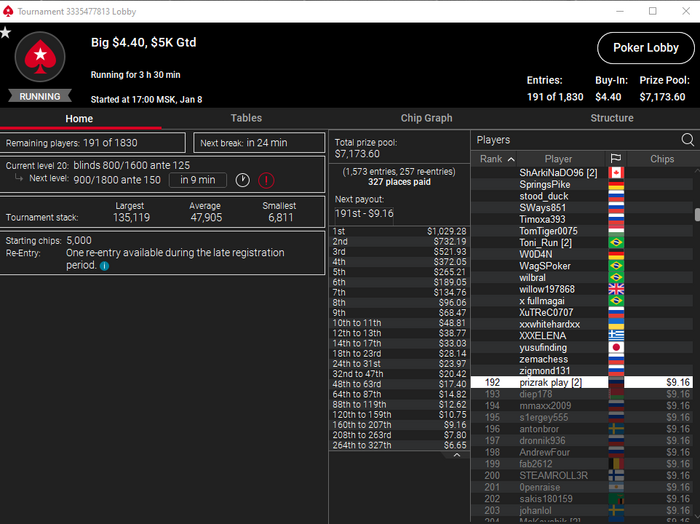Sort players by Rank column arrow
Viewport: 700px width, 524px height.
pos(511,159)
